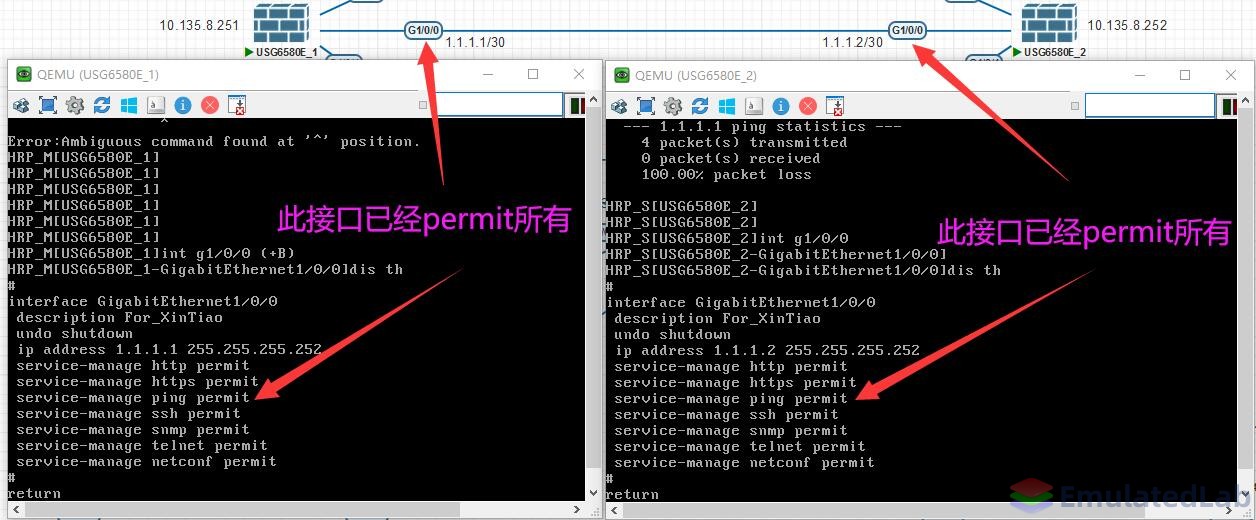The image size is (1256, 520).
Task: Maximize the QEMU (USG6580E_1) window
Action: click(x=533, y=74)
